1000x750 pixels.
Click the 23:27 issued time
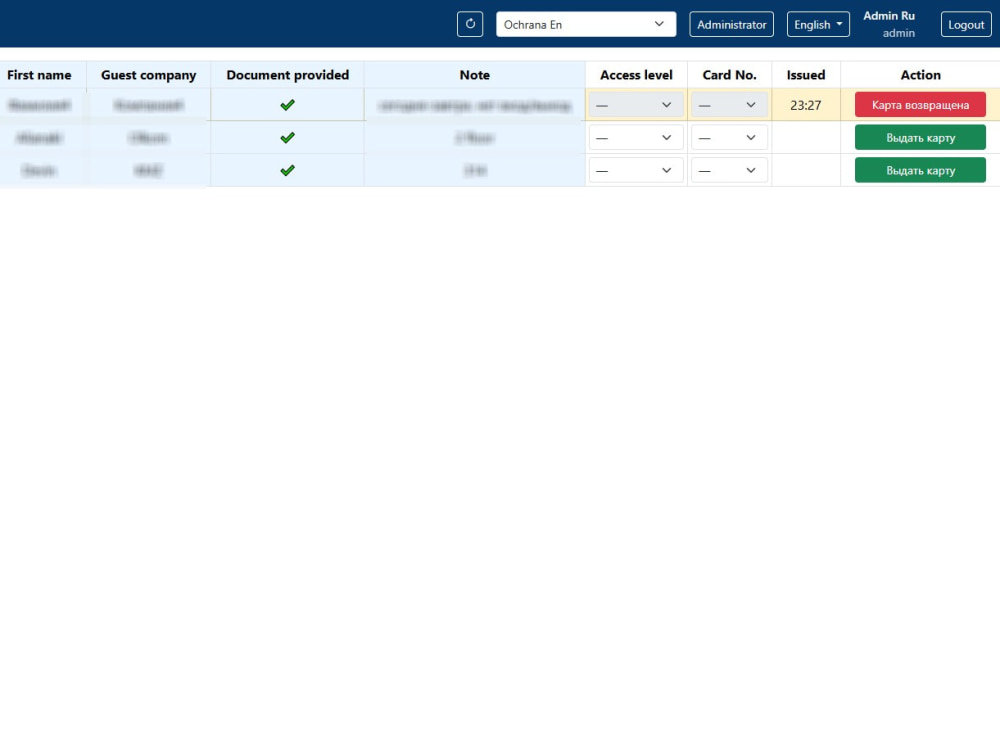805,105
